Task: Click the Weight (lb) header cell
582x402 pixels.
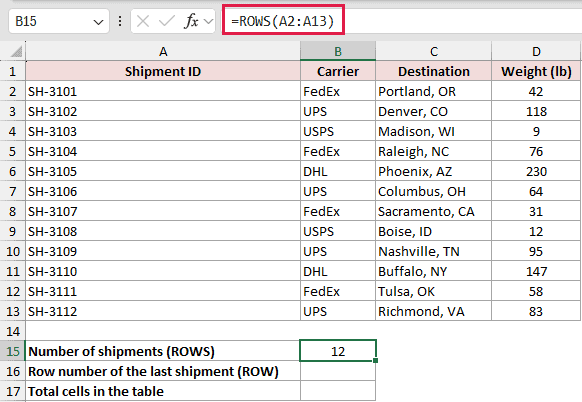Action: (536, 71)
